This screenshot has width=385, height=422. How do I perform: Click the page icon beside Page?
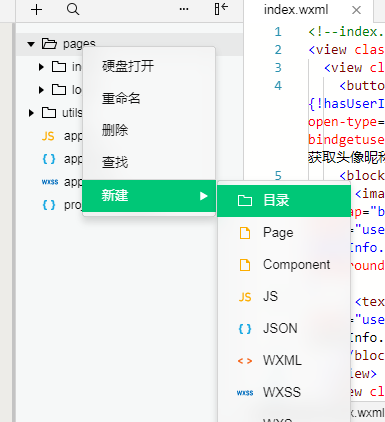pos(245,233)
